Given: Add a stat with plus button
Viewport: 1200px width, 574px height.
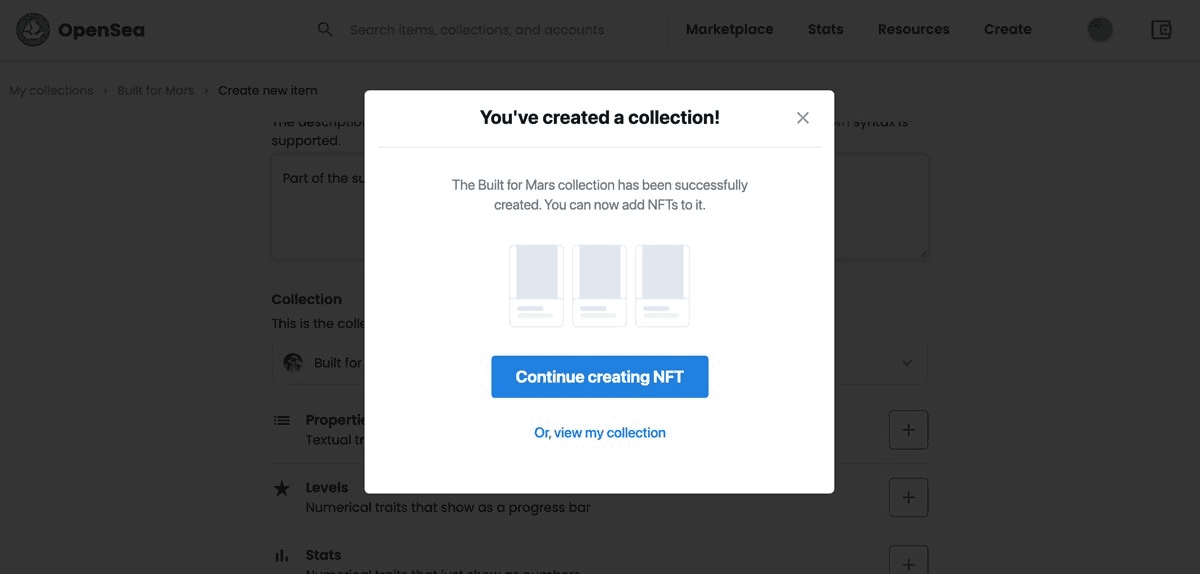Looking at the screenshot, I should (x=908, y=560).
